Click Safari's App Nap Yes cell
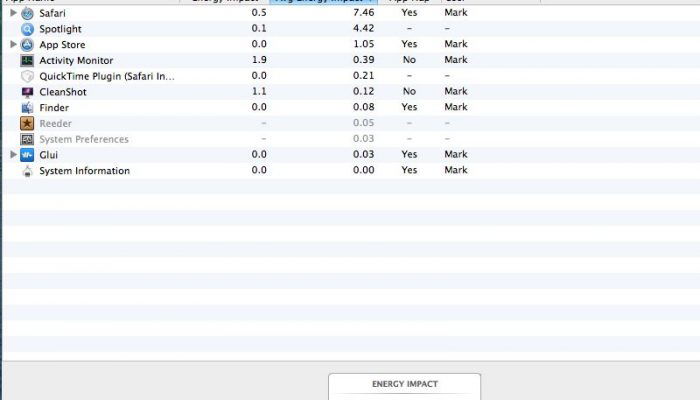The height and width of the screenshot is (400, 700). (409, 12)
